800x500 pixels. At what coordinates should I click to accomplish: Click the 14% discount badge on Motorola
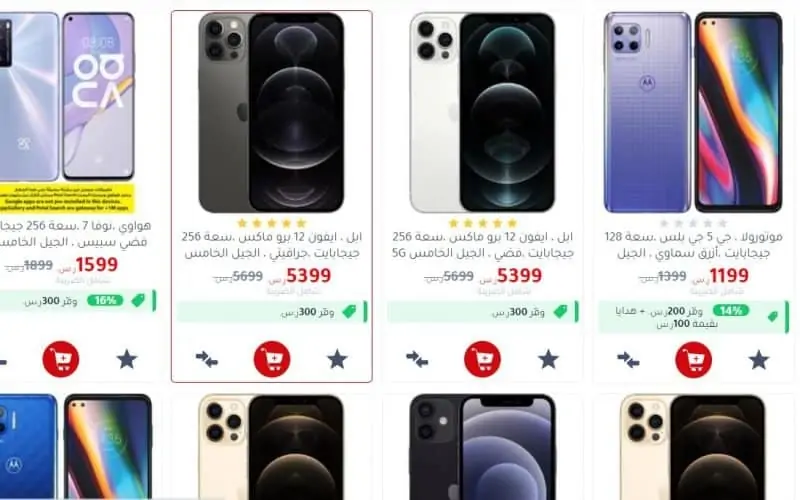coord(731,310)
